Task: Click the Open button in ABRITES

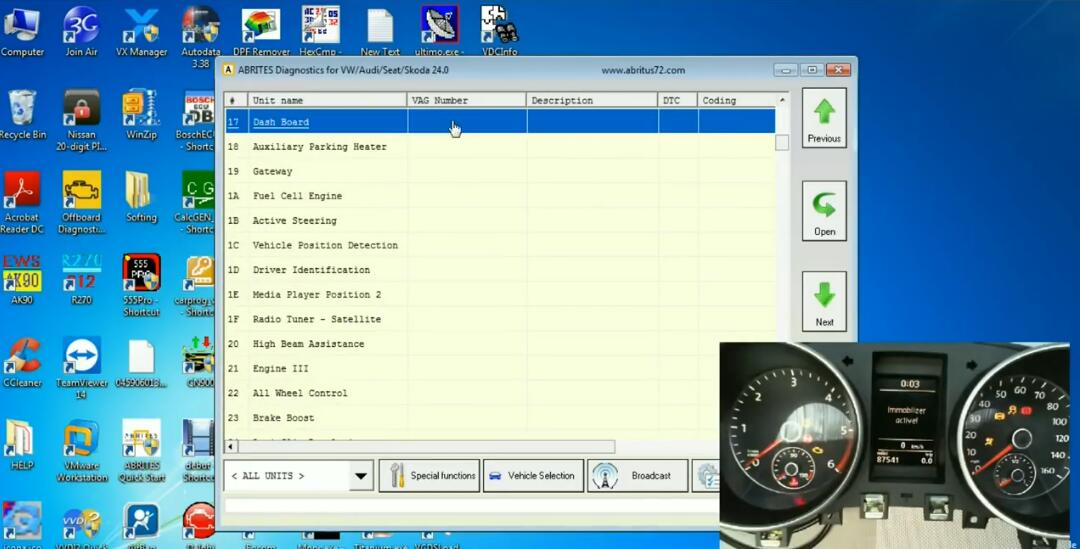Action: (x=824, y=210)
